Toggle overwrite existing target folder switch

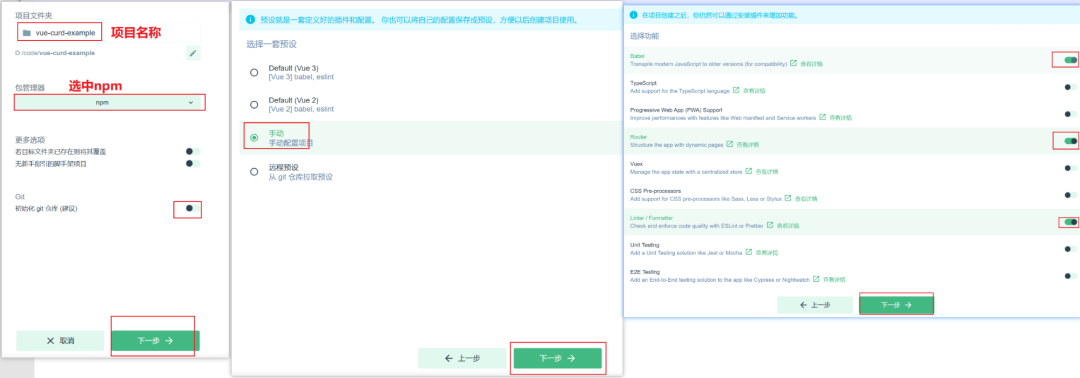193,151
